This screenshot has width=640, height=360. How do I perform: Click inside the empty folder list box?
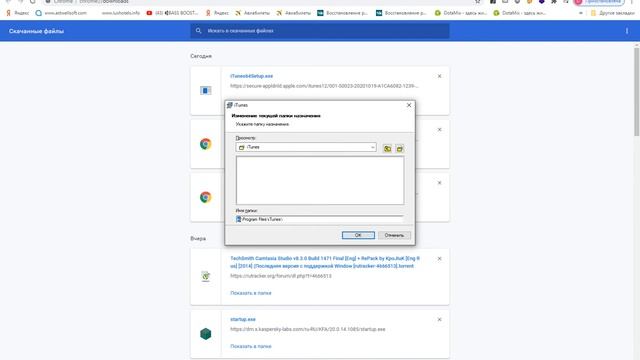pyautogui.click(x=320, y=180)
